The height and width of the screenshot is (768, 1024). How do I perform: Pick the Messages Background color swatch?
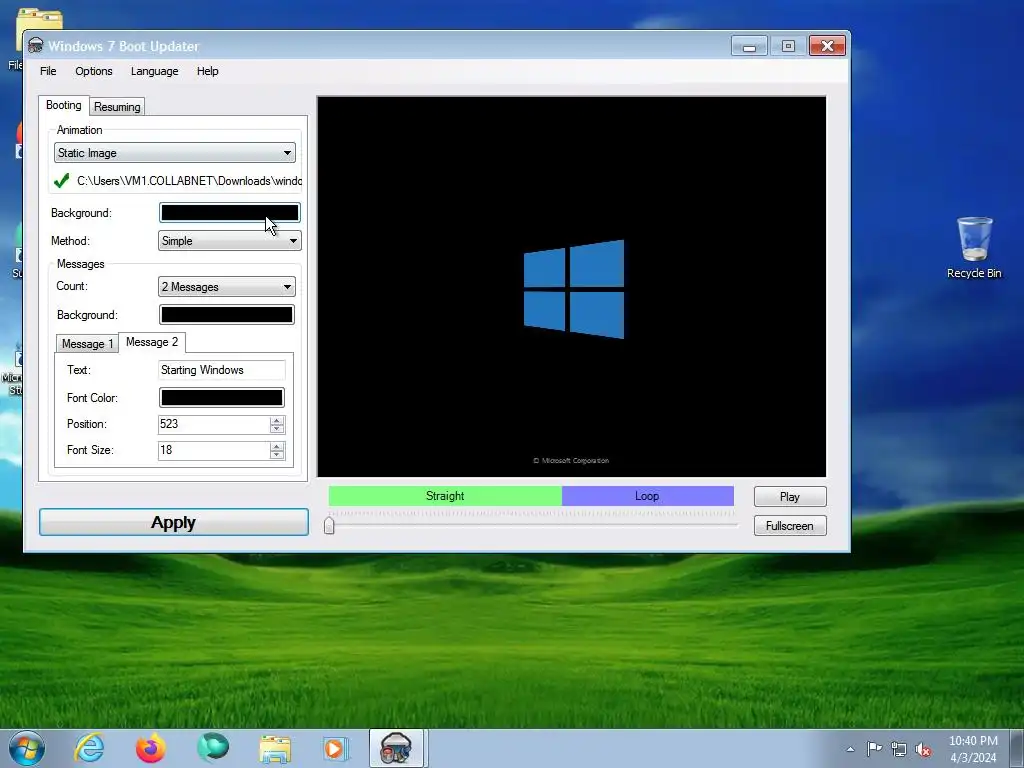227,315
